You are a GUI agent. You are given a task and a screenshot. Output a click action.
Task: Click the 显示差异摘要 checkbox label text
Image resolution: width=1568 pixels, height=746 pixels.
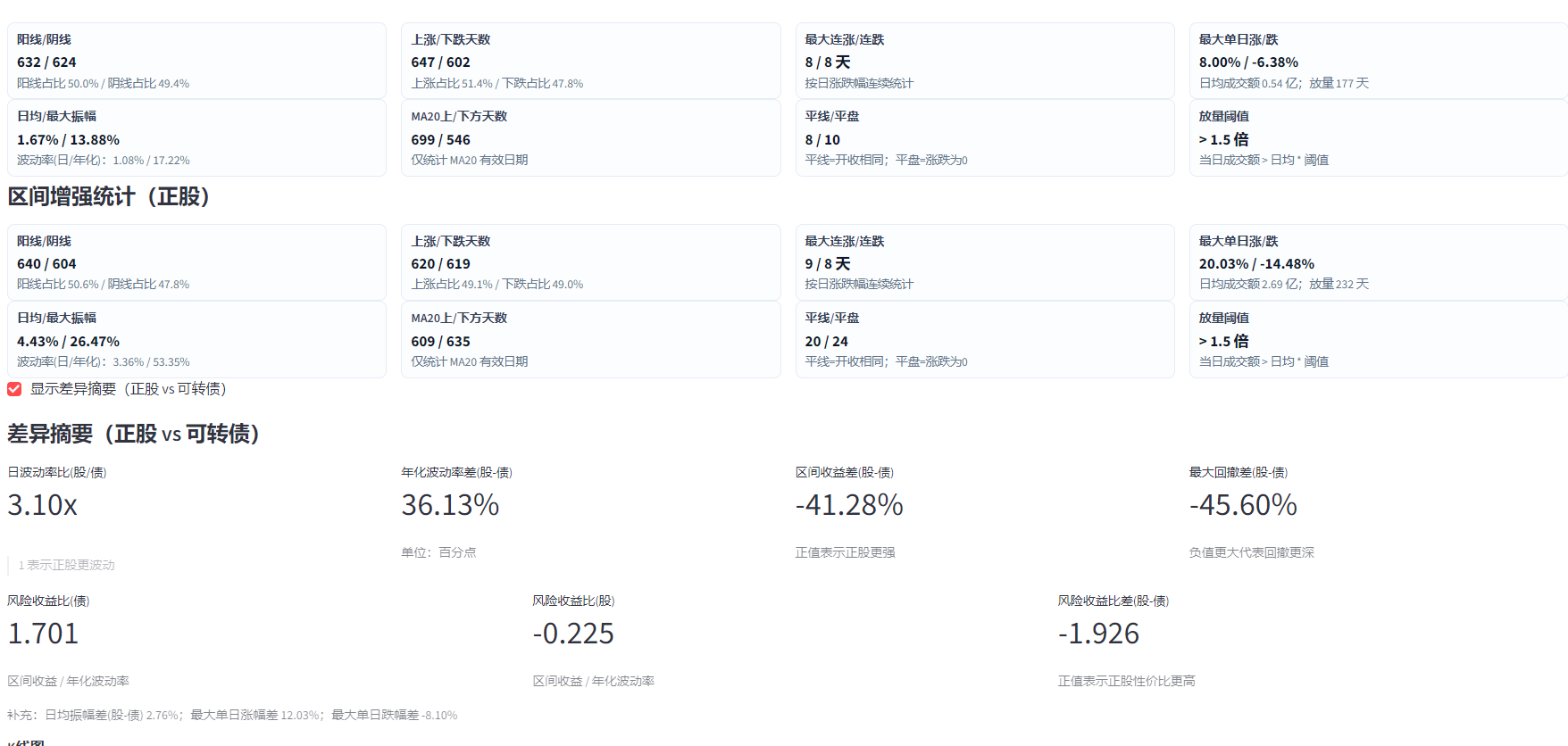[x=129, y=389]
